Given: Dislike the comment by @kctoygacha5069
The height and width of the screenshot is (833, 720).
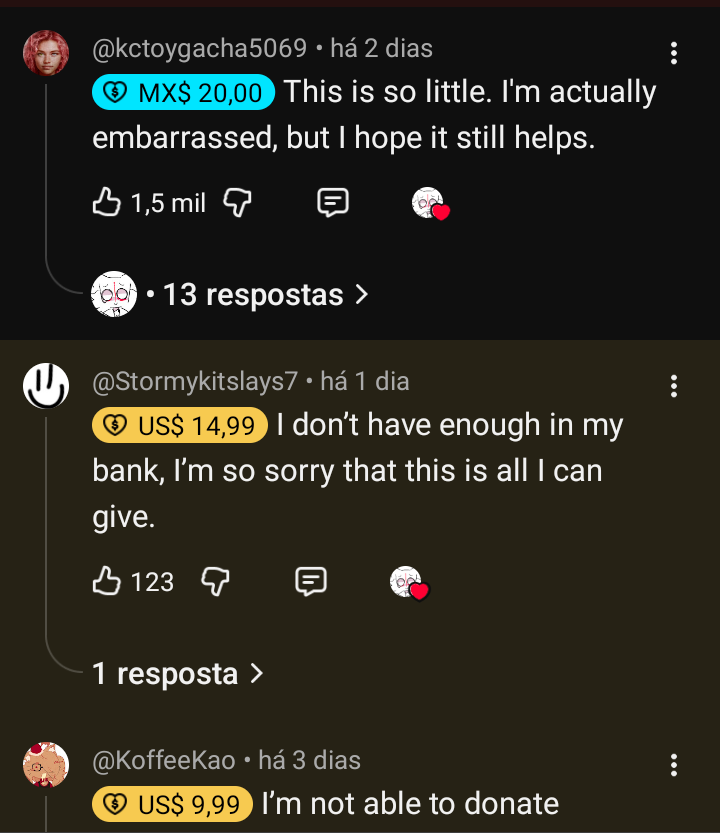Looking at the screenshot, I should [236, 203].
